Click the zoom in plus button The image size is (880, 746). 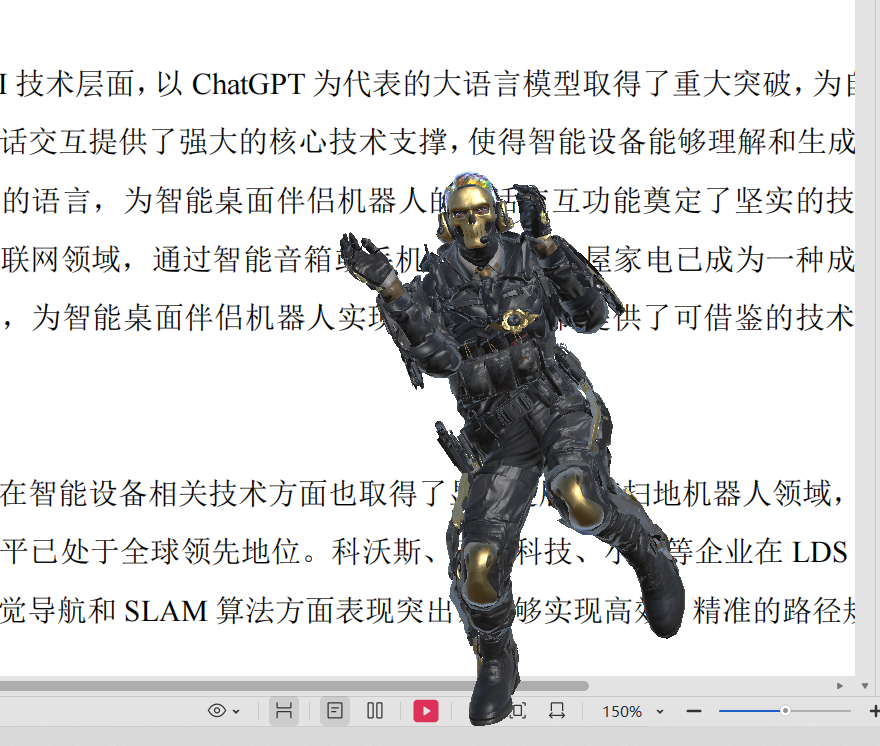[x=874, y=711]
